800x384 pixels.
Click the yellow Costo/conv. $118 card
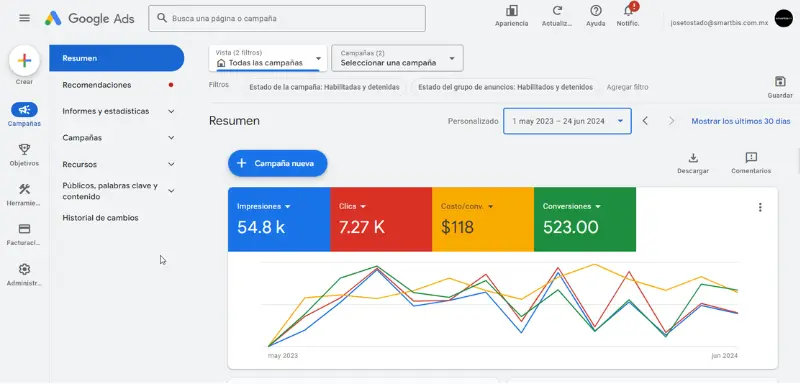pyautogui.click(x=483, y=219)
